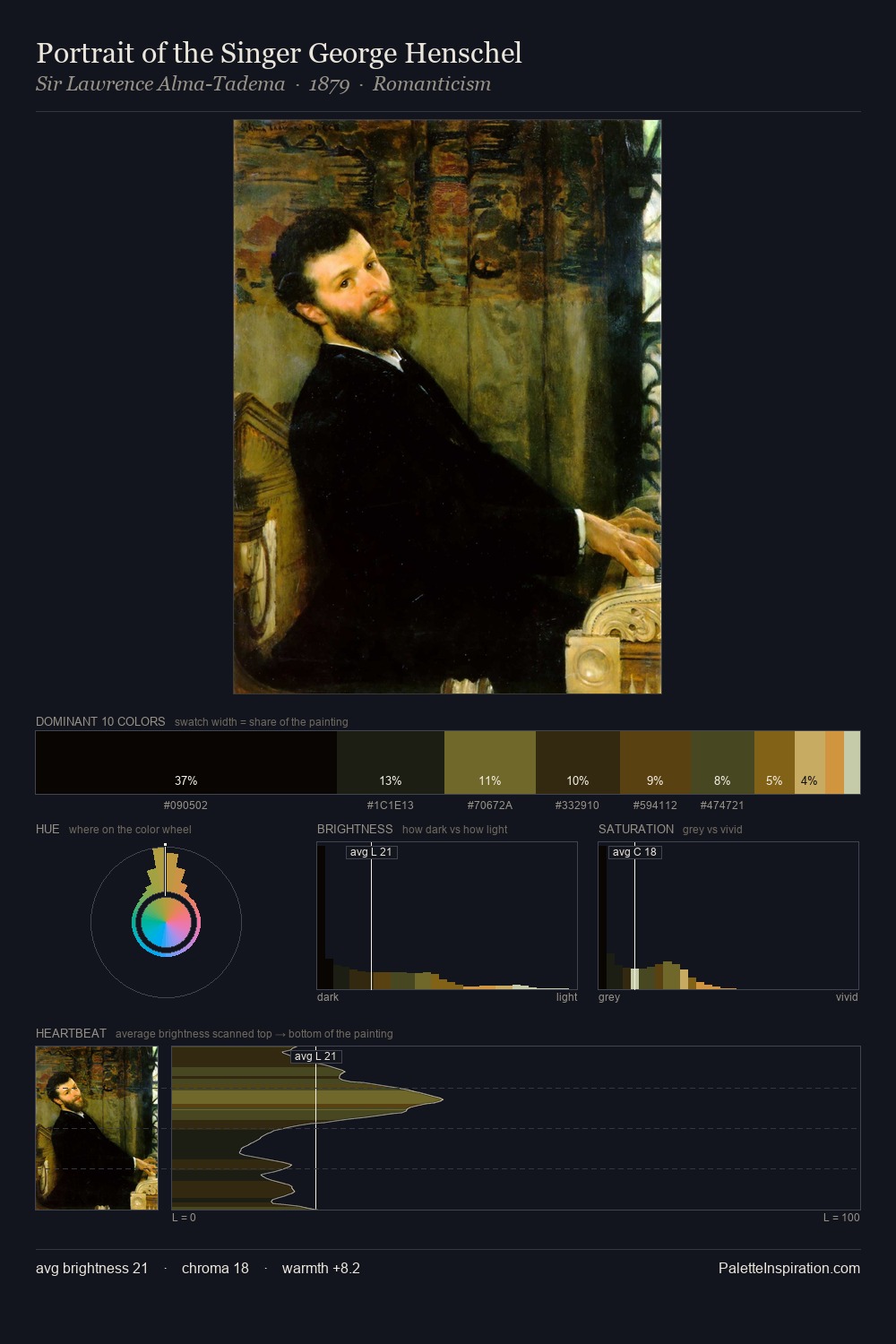Screen dimensions: 896x1344
Task: Select the black 37% color swatch
Action: pyautogui.click(x=186, y=762)
